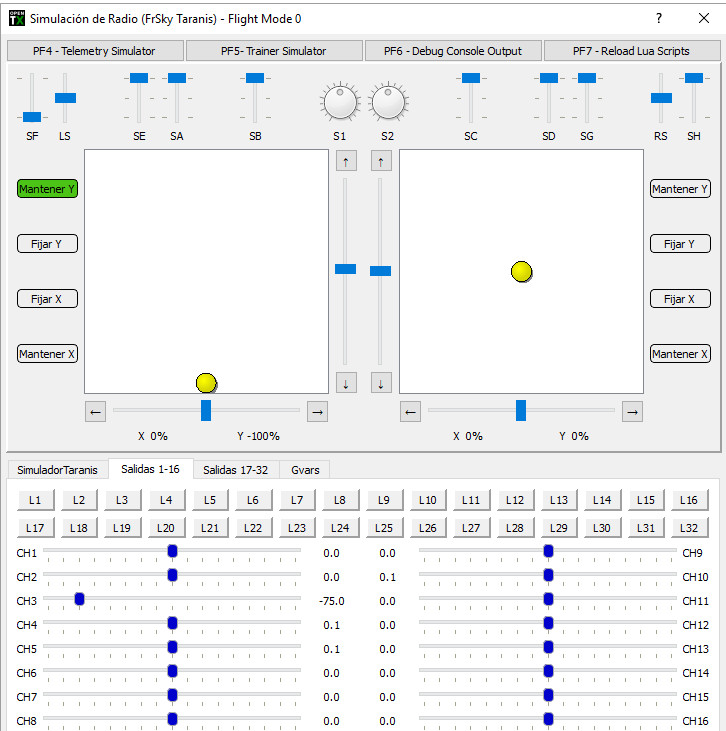Switch to the Gvars tab
The image size is (726, 731).
(x=304, y=469)
